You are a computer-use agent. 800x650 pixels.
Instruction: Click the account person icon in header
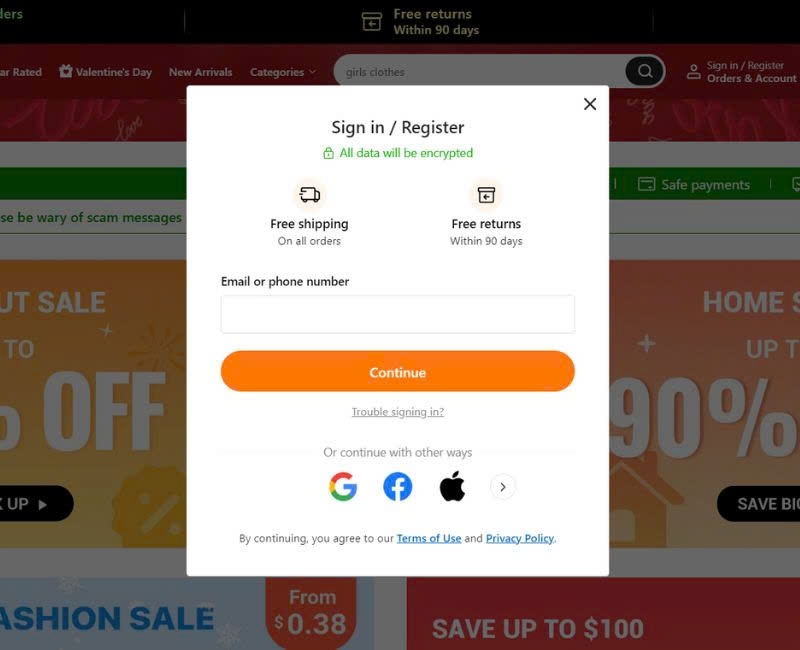[693, 71]
